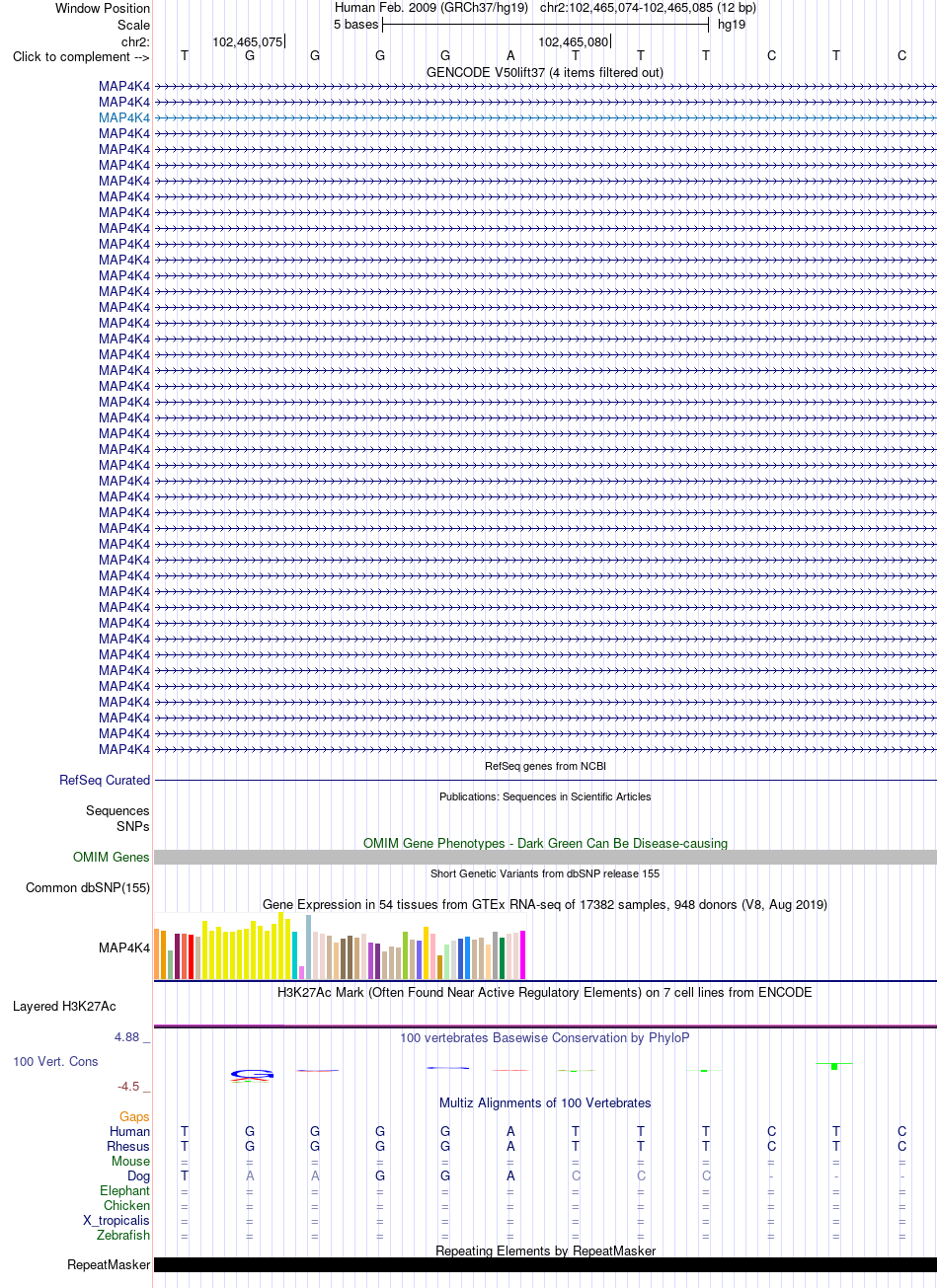Click the '100 Vert. Cons' track label

[56, 1062]
